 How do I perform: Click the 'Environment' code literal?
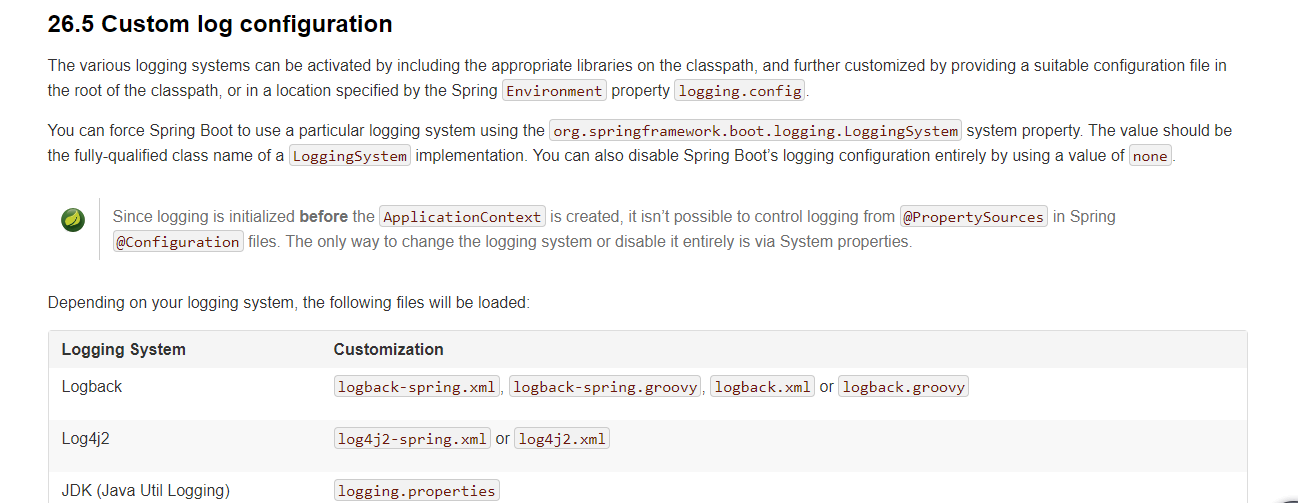tap(554, 91)
